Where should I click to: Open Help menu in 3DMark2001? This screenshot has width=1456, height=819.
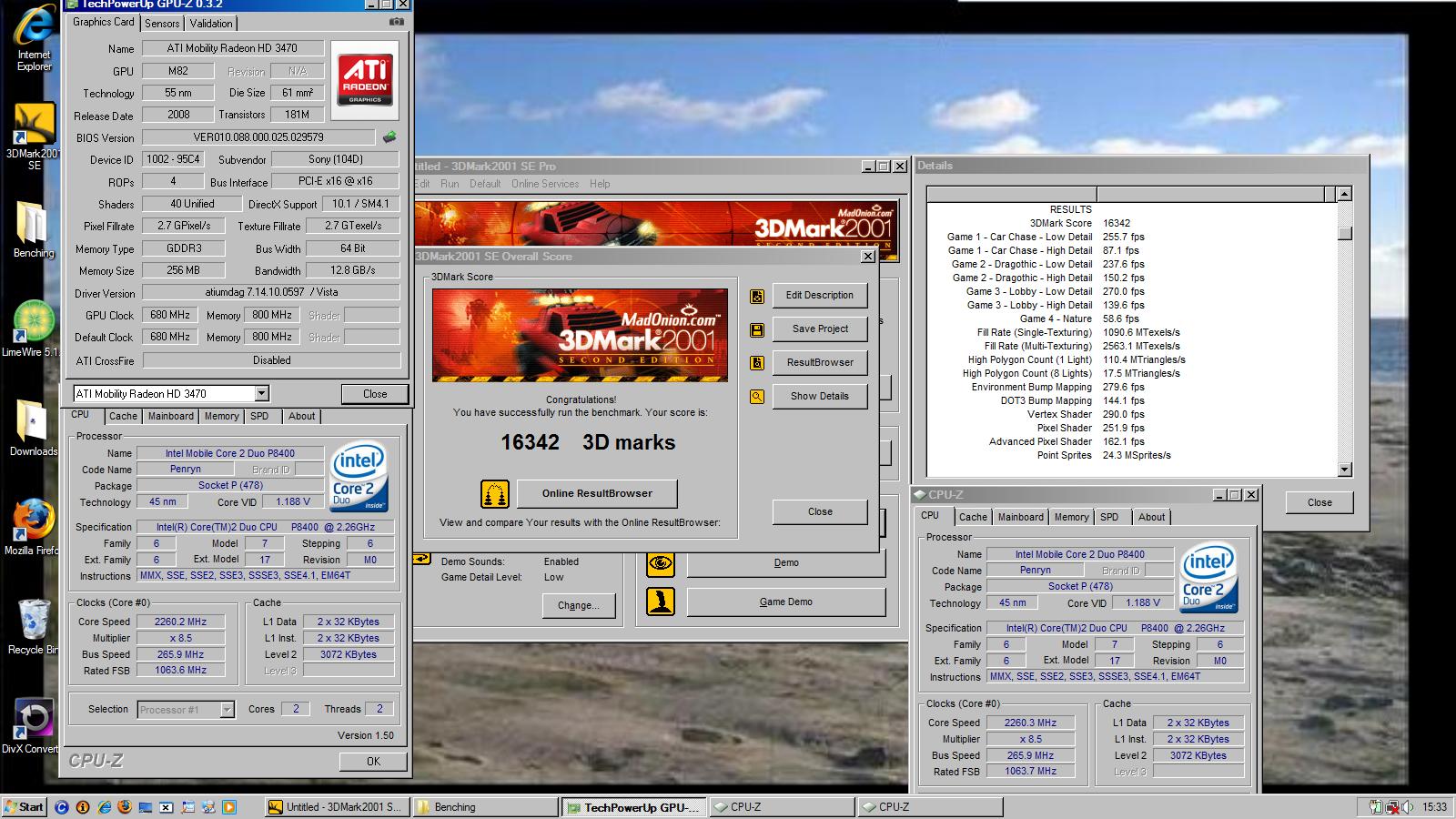pos(600,184)
